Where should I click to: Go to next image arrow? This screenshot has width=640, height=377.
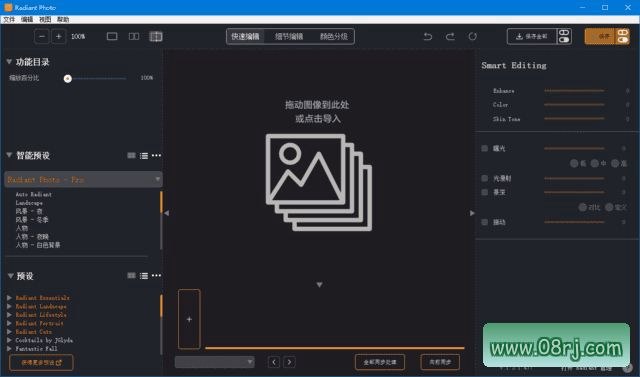click(289, 362)
